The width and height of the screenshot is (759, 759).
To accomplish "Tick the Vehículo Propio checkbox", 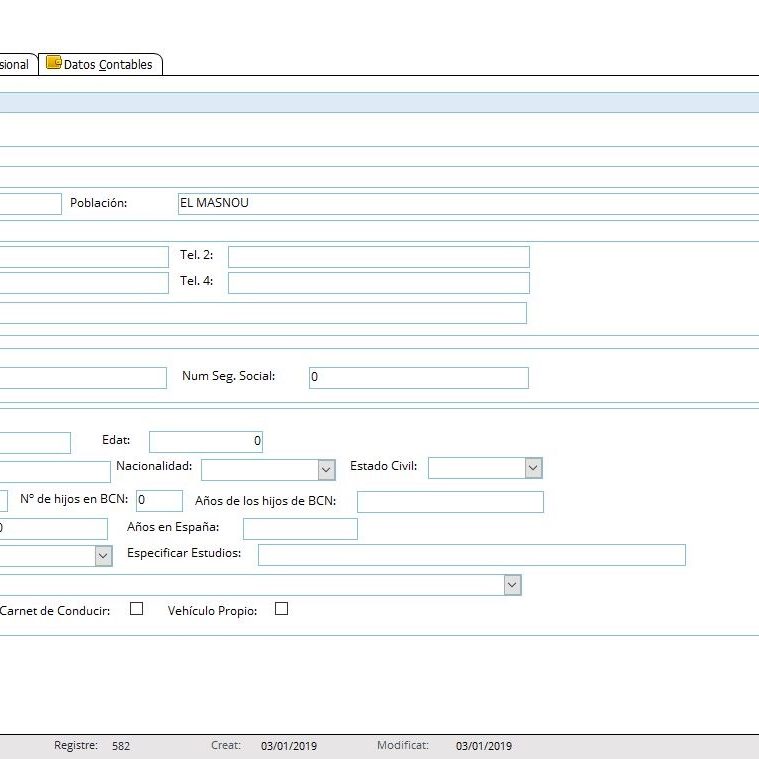I will 281,608.
